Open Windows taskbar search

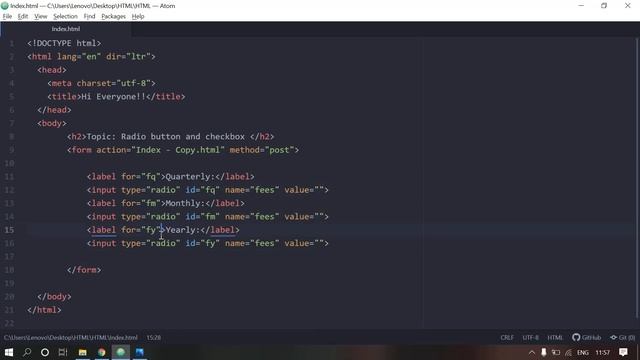27,352
